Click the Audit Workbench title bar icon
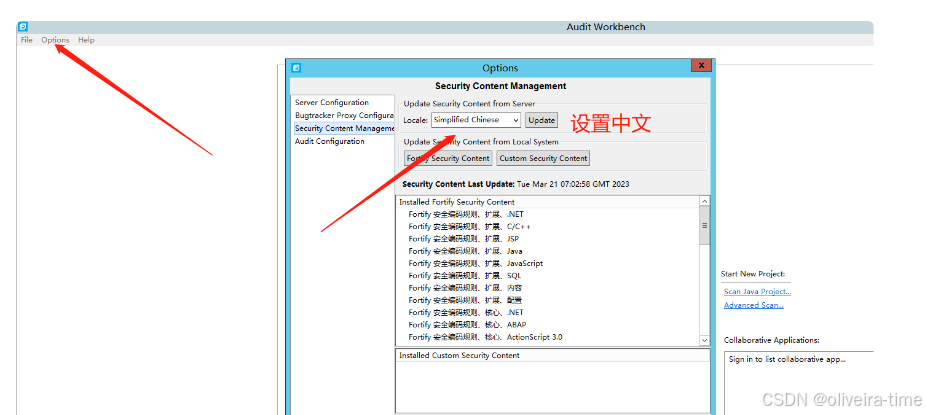The image size is (926, 415). click(x=22, y=27)
